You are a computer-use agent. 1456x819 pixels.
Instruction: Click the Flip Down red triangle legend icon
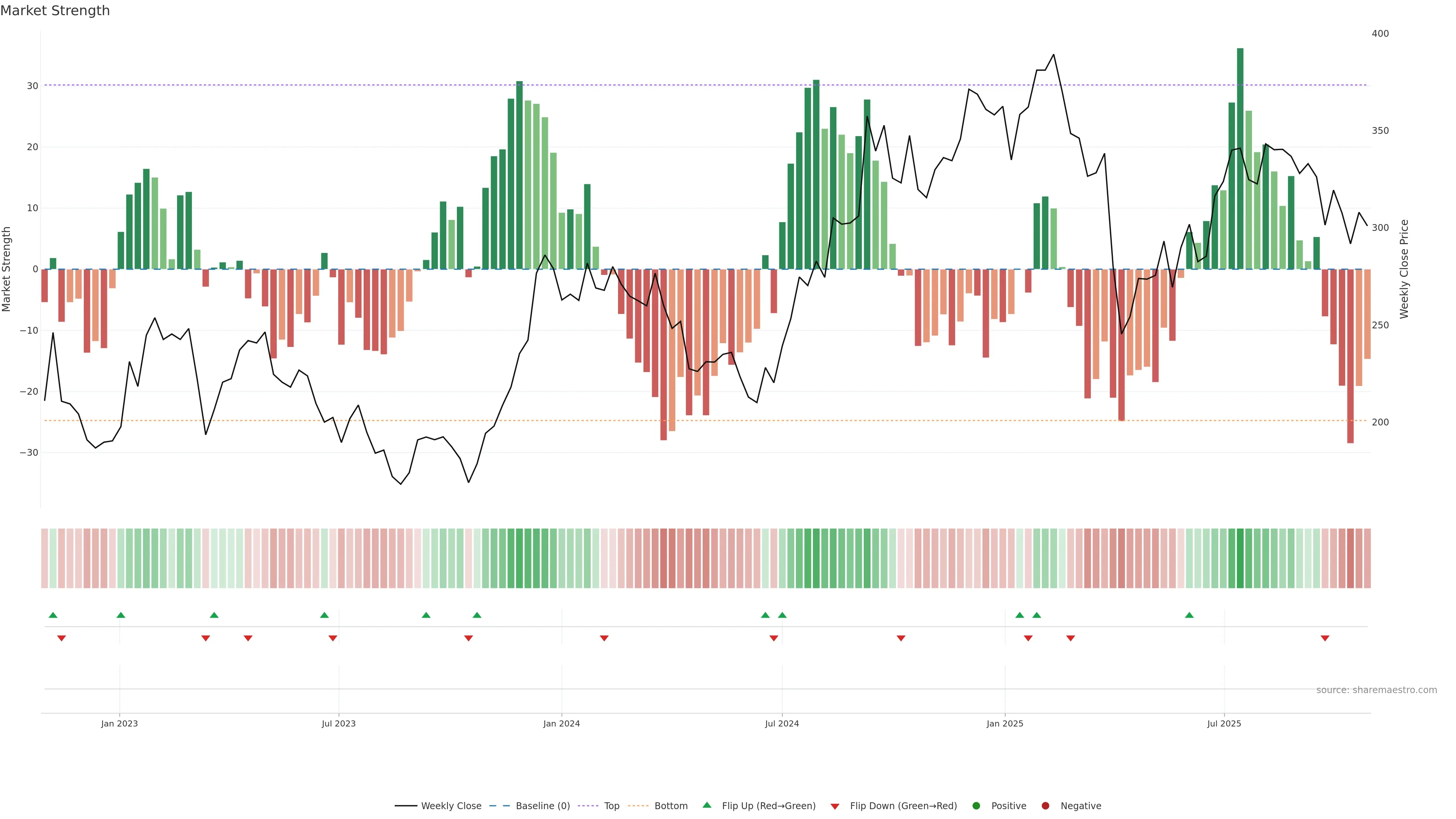tap(835, 806)
